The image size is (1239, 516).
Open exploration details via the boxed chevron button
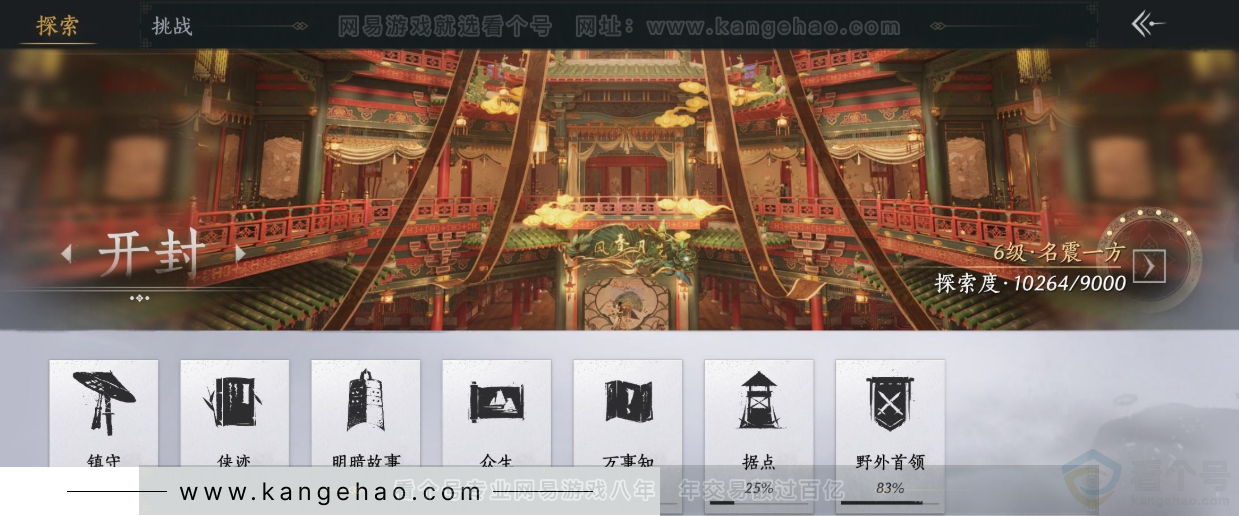pos(1149,266)
